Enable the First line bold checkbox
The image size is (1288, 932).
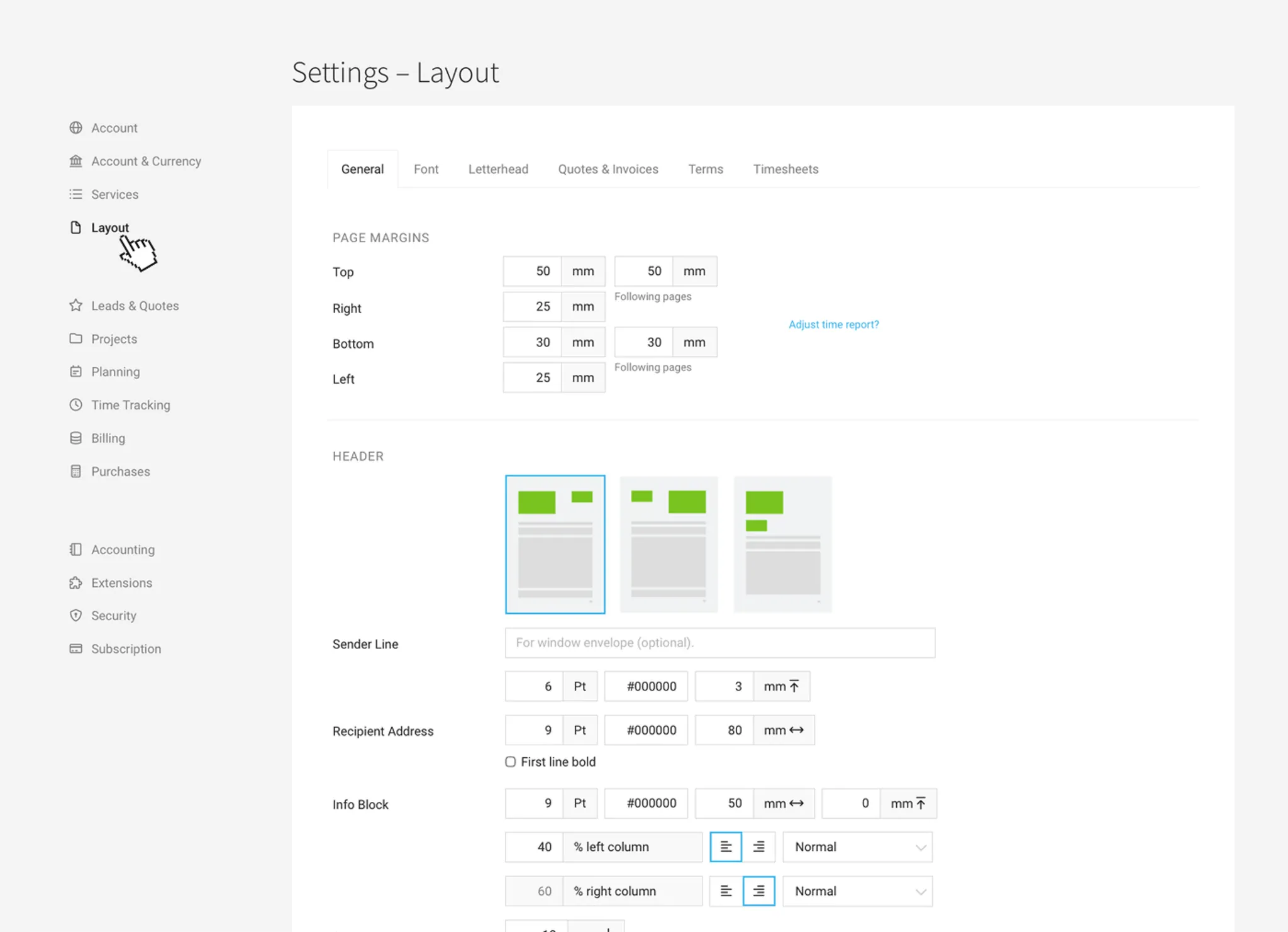[511, 762]
